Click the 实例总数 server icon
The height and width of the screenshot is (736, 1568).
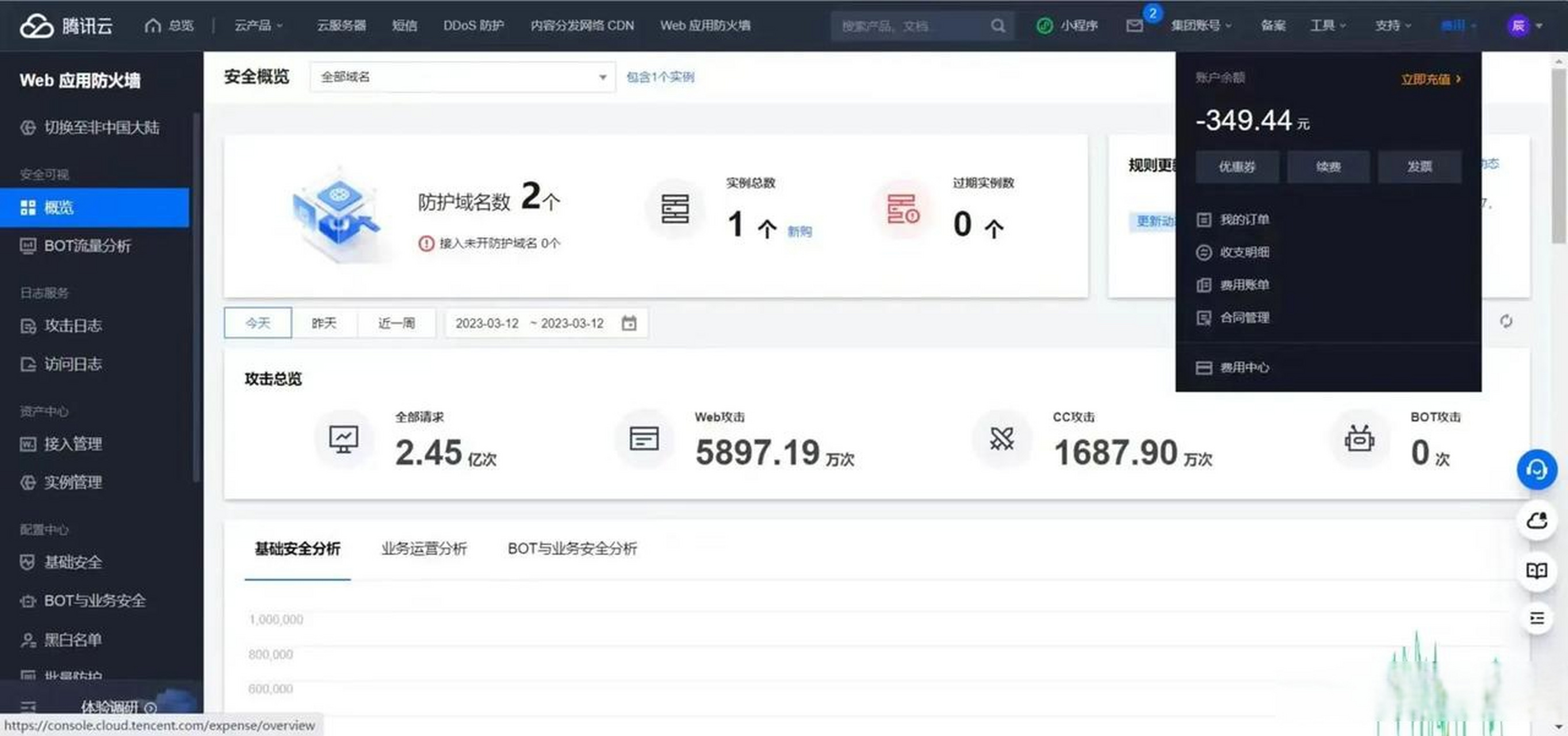pos(675,209)
